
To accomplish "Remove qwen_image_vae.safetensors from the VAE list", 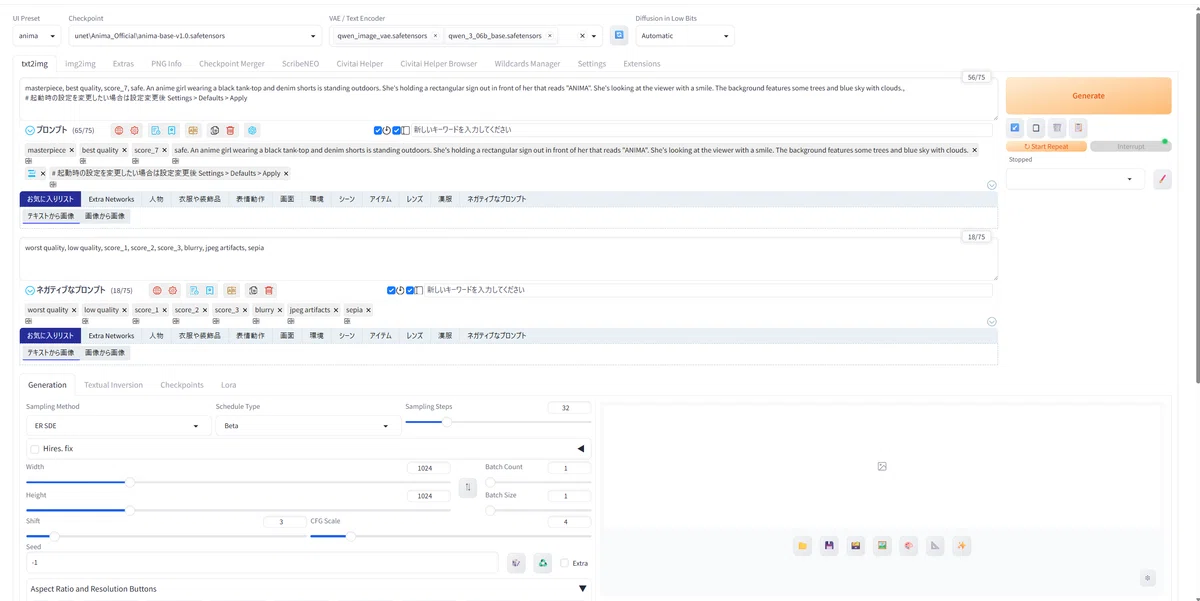I will (435, 36).
